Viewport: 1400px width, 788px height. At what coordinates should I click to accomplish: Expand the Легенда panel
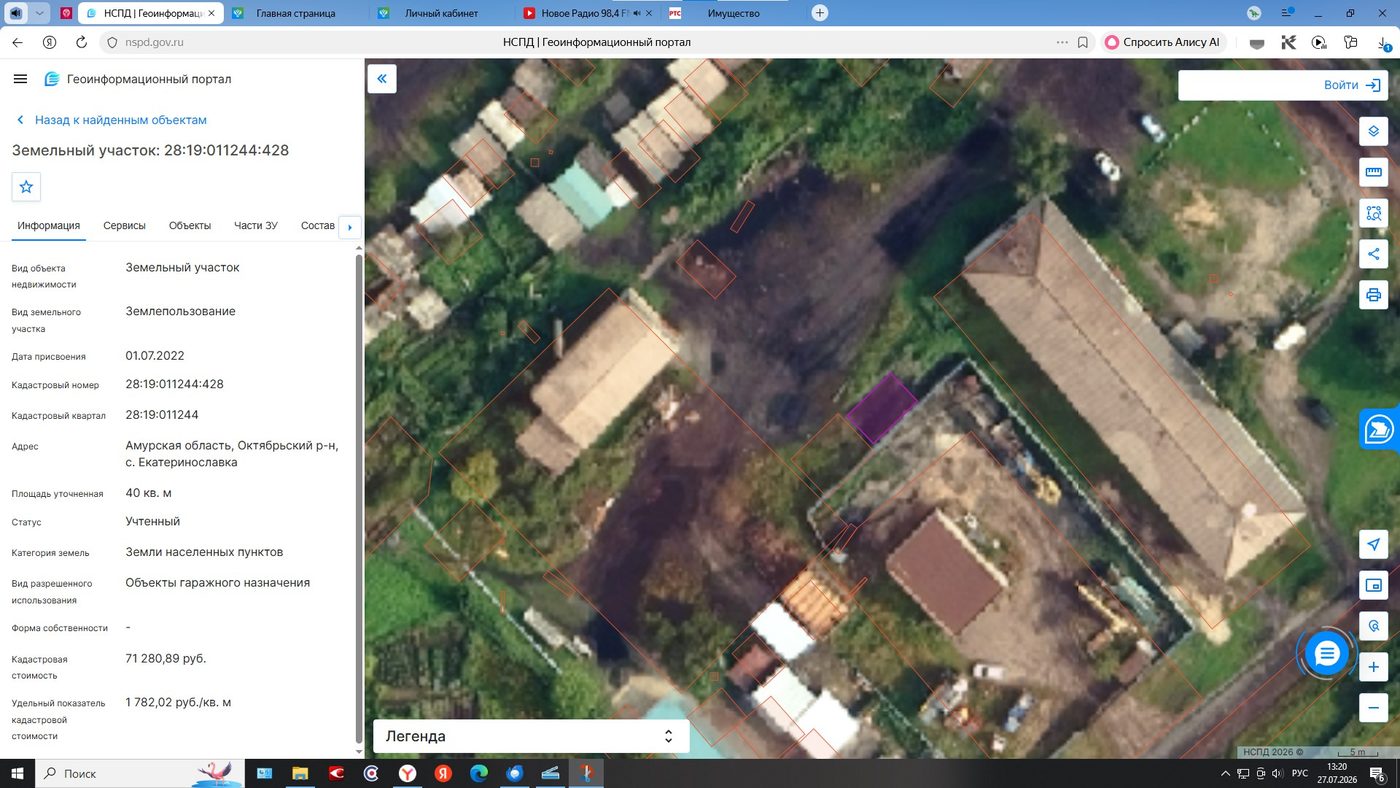tap(531, 736)
